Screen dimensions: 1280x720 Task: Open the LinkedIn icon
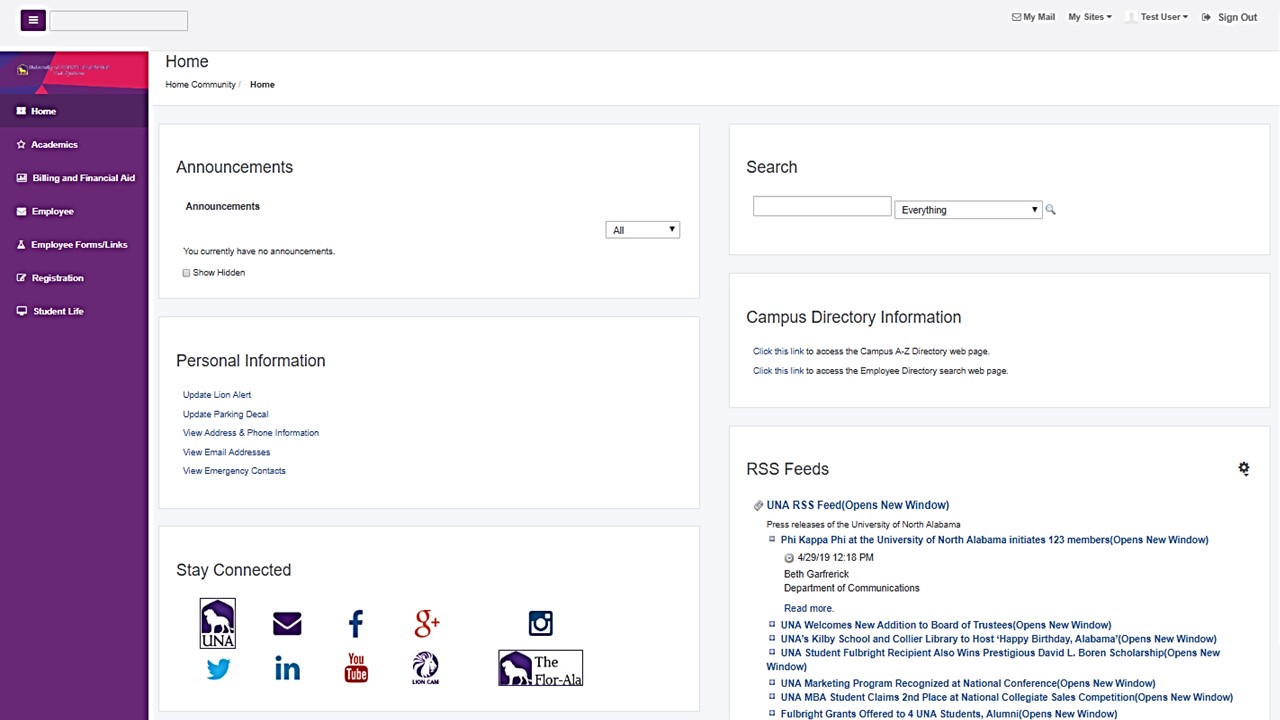coord(287,669)
